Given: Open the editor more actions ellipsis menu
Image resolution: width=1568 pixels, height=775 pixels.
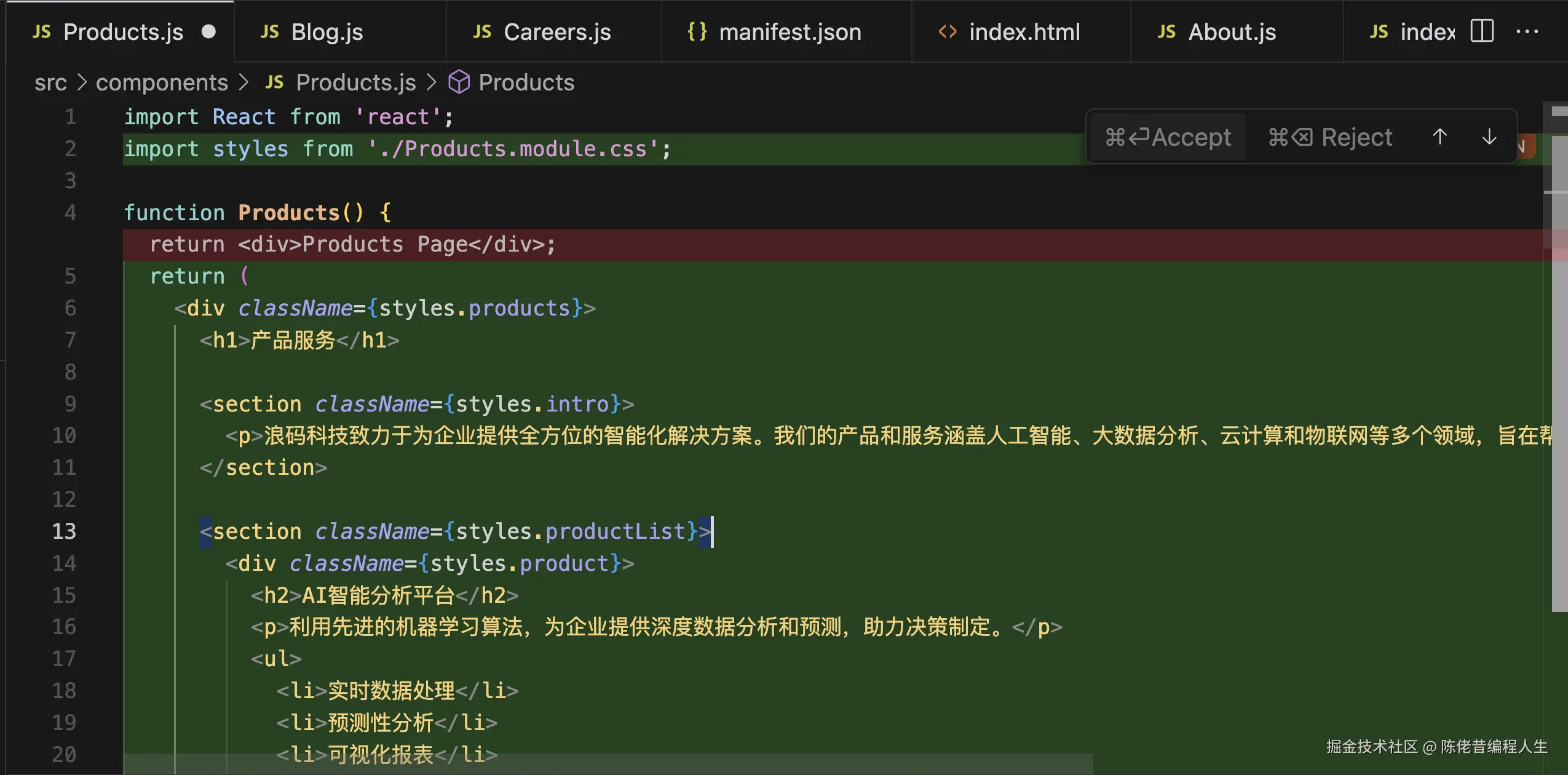Looking at the screenshot, I should click(1527, 31).
